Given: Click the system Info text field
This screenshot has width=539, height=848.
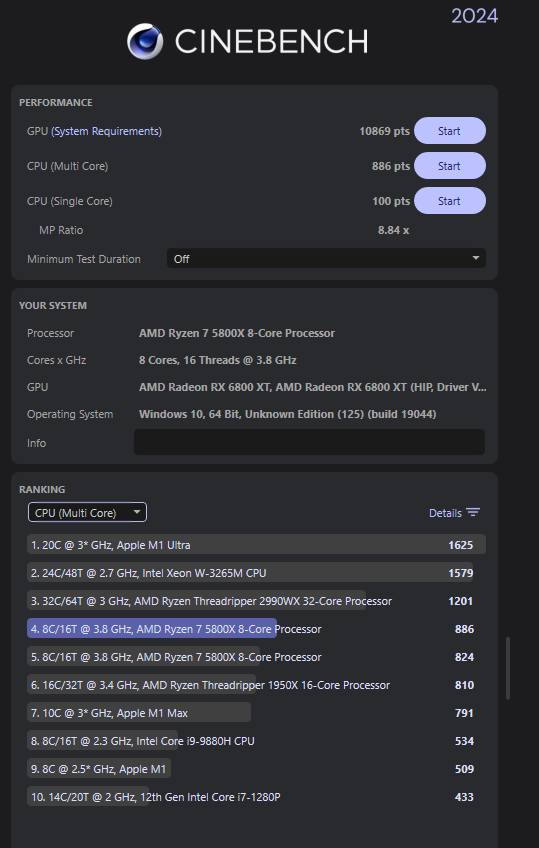Looking at the screenshot, I should click(309, 442).
